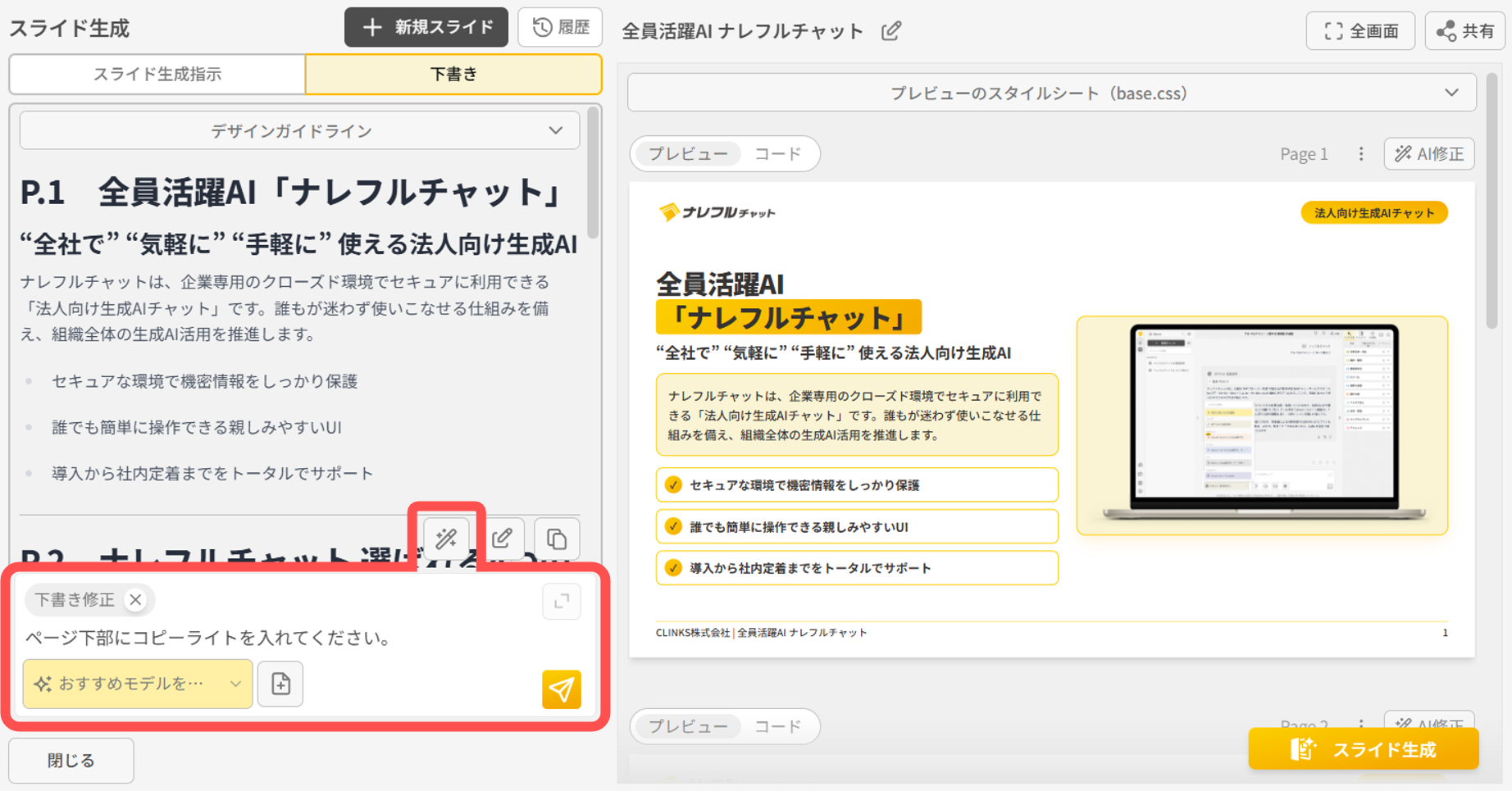The width and height of the screenshot is (1512, 791).
Task: Select the 下書き tab
Action: coord(453,74)
